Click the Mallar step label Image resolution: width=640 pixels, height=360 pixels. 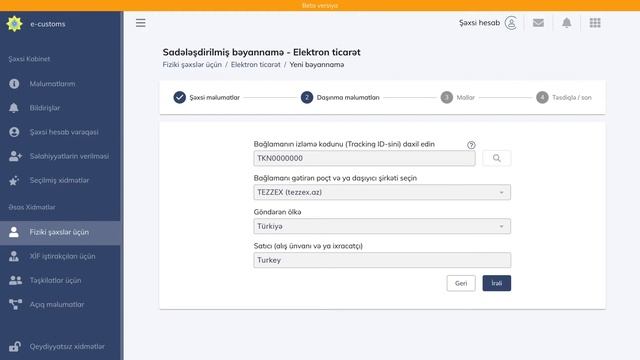pos(465,98)
